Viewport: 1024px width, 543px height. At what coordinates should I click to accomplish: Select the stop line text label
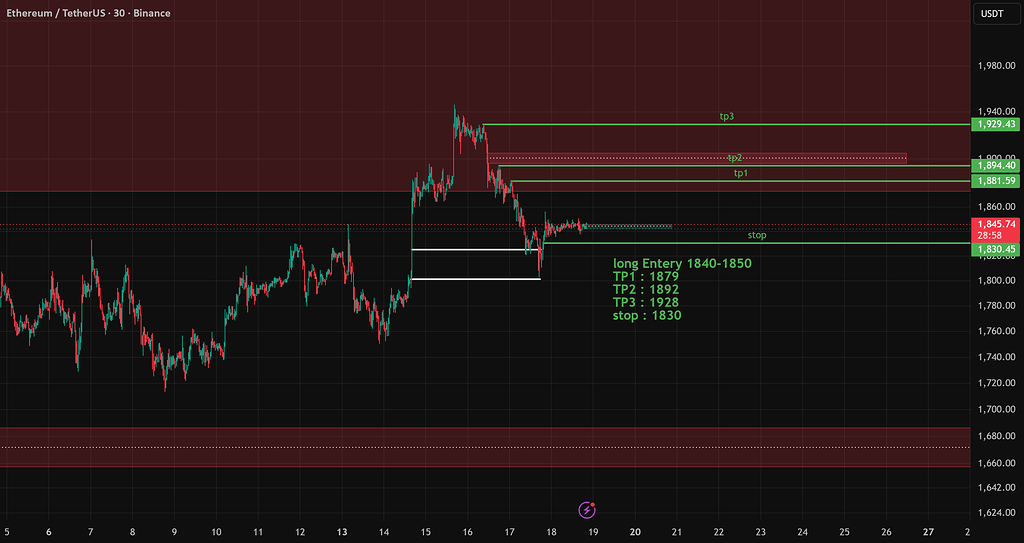tap(757, 235)
